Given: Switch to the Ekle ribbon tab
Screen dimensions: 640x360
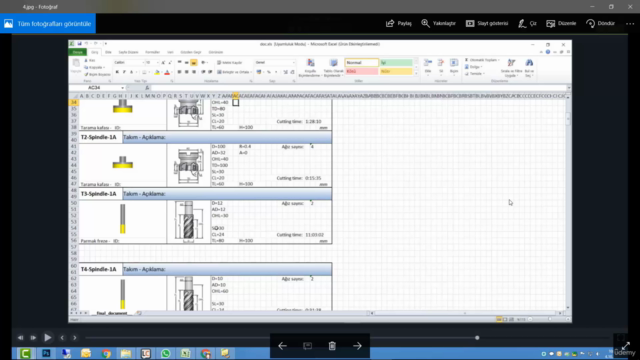Looking at the screenshot, I should 108,52.
